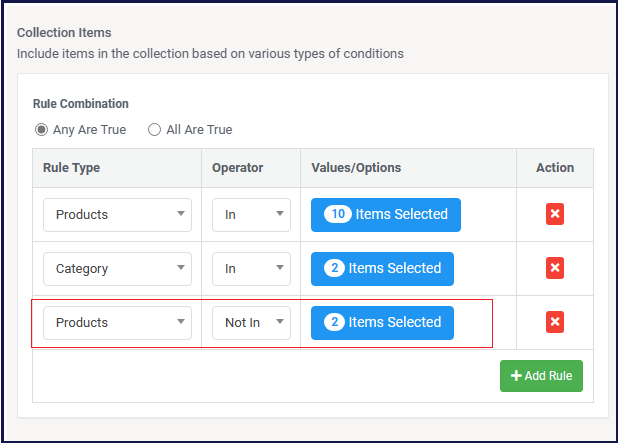Expand the In operator for Category row
This screenshot has width=618, height=443.
coord(251,269)
